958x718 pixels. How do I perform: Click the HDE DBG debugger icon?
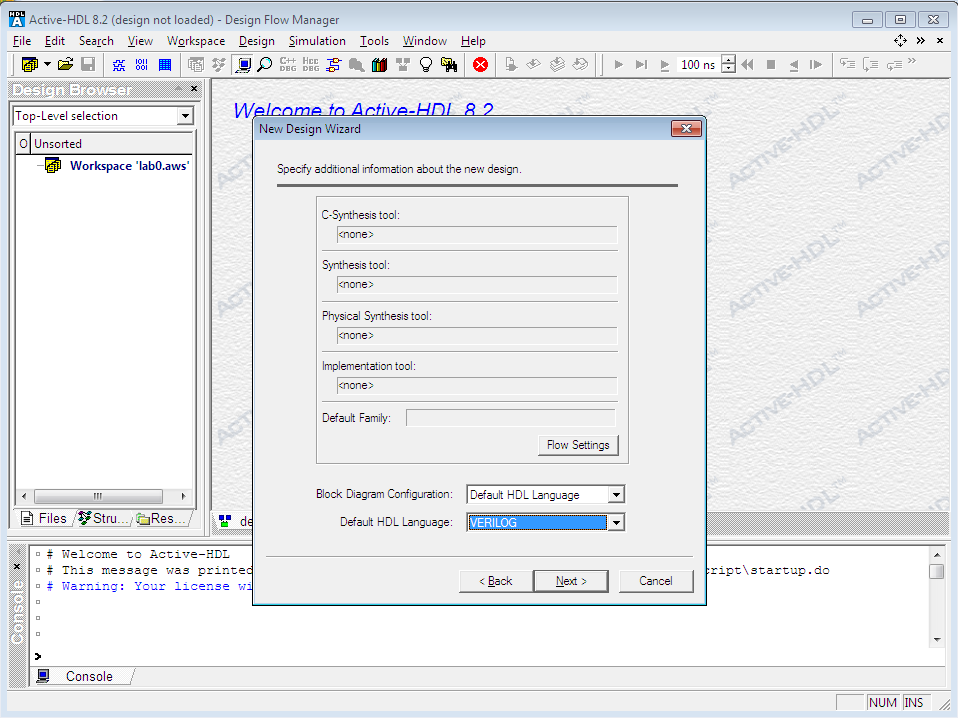(x=310, y=65)
